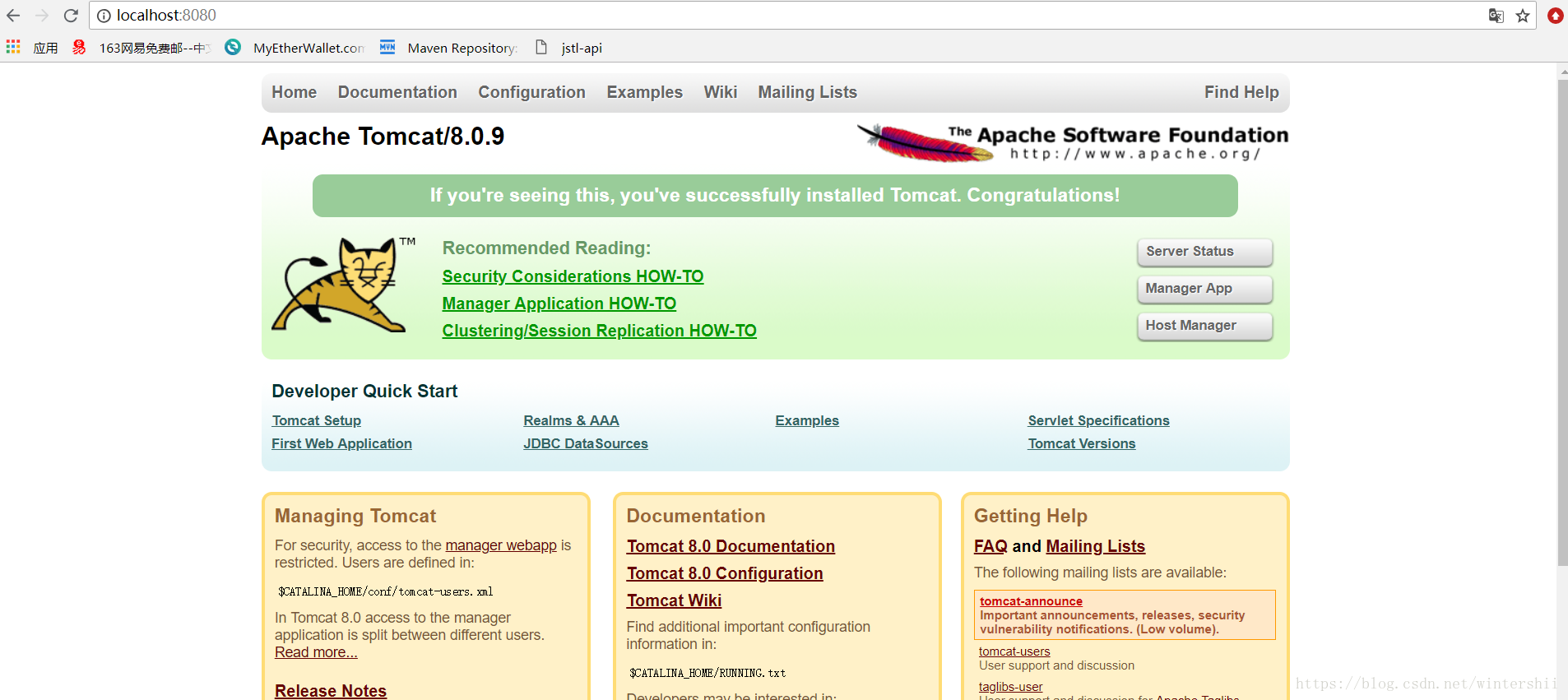This screenshot has width=1568, height=700.
Task: Click the browser forward arrow
Action: point(42,16)
